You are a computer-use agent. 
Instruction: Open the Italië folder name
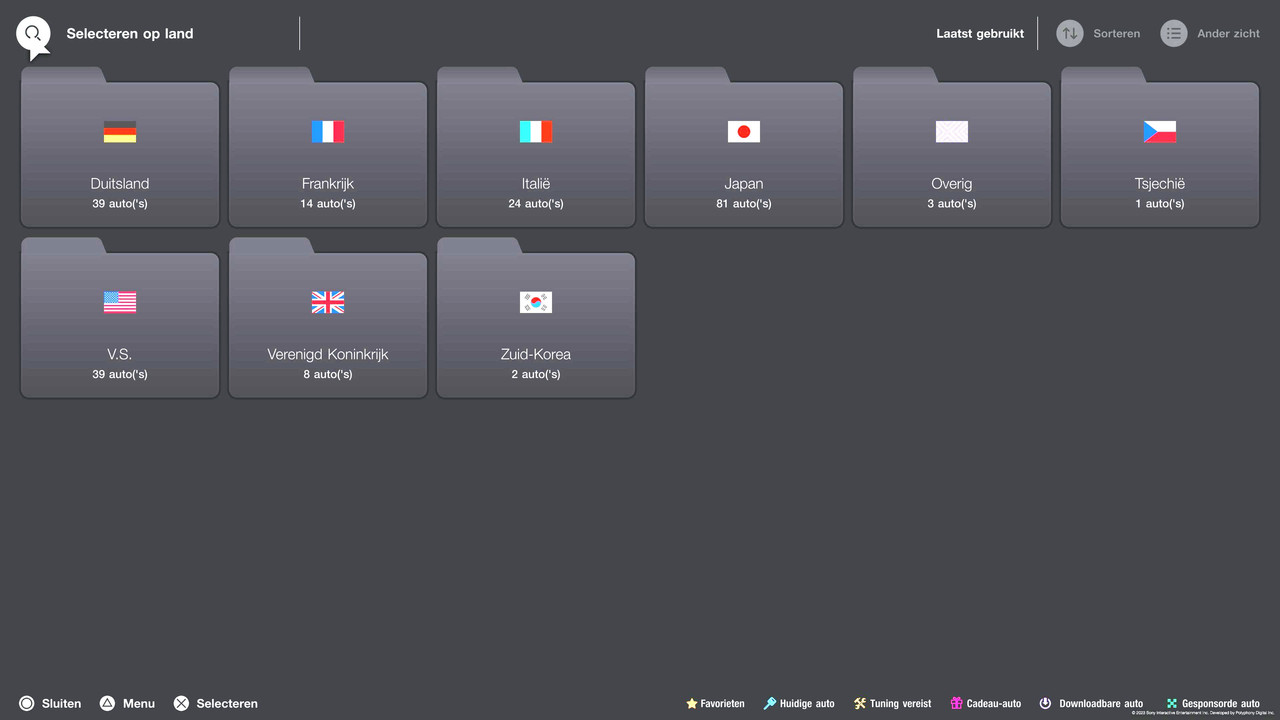click(x=536, y=184)
